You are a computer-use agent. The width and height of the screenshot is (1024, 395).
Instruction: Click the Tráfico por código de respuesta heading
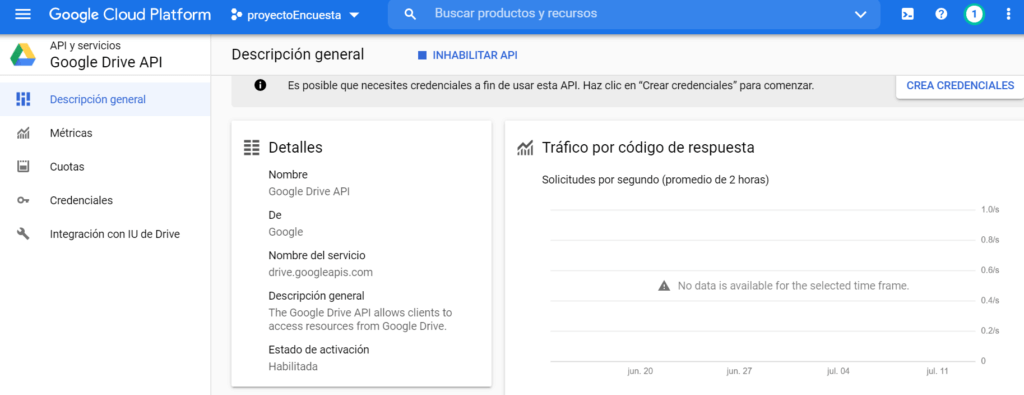pyautogui.click(x=648, y=148)
